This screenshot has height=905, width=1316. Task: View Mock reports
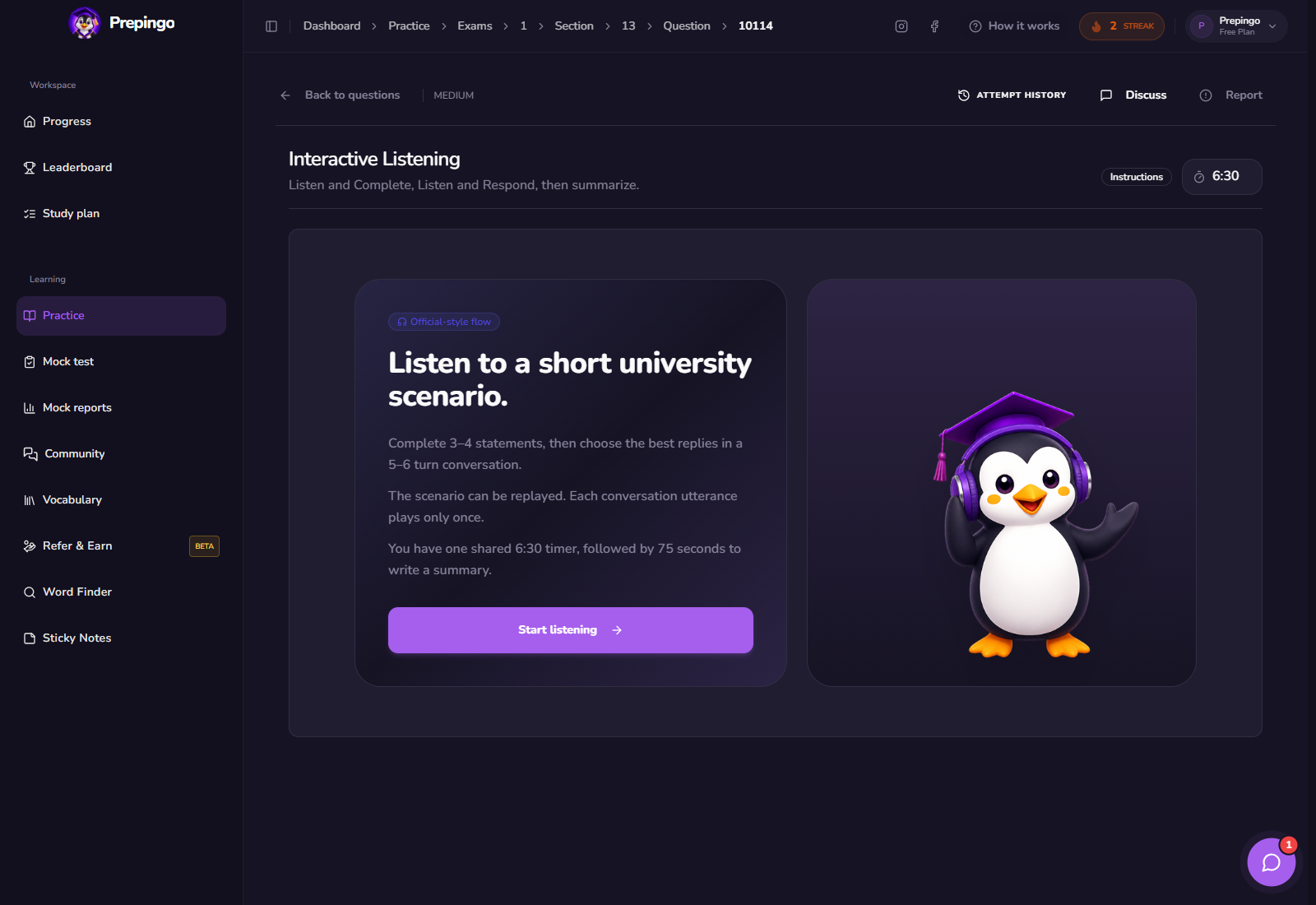(121, 408)
